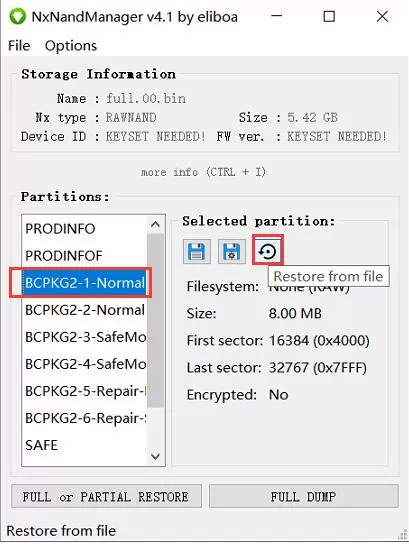Select the PRODINFOF partition
Image resolution: width=409 pixels, height=544 pixels.
pos(85,256)
